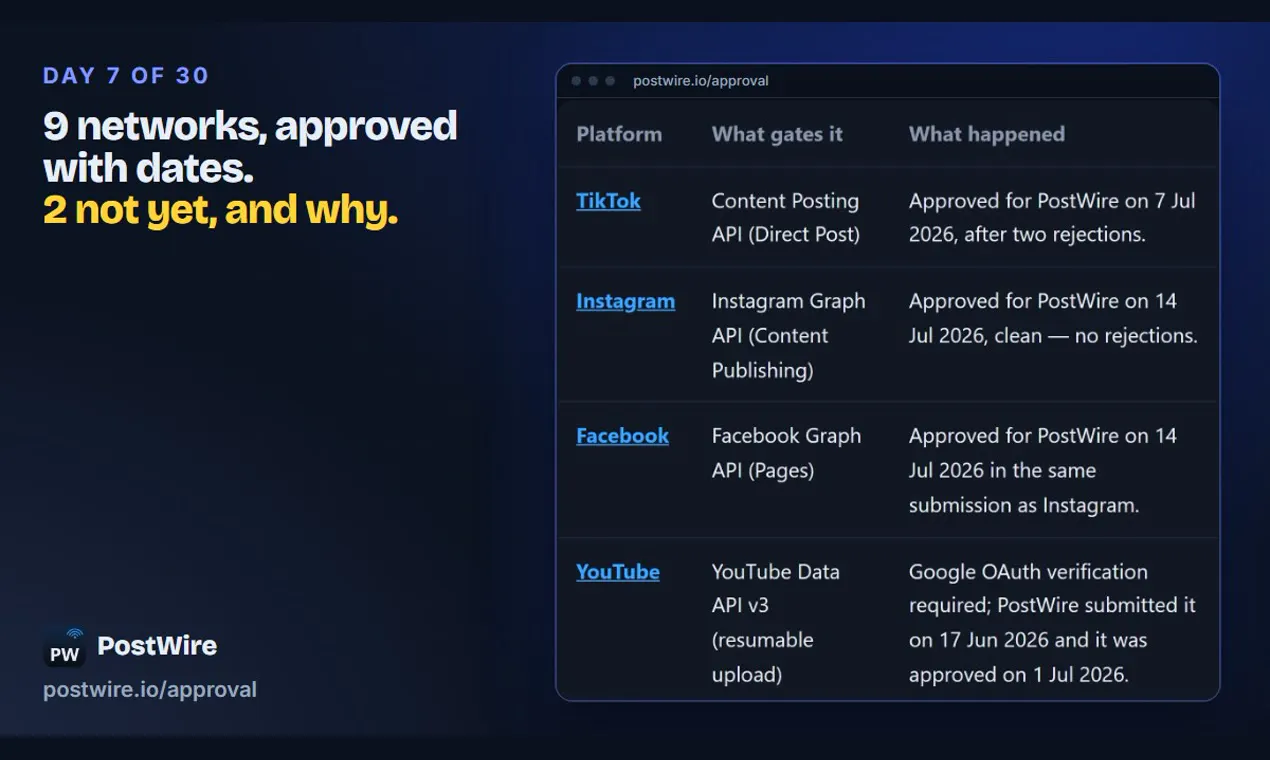Click the "9 networks, approved with dates." headline
This screenshot has width=1270, height=760.
pos(250,146)
